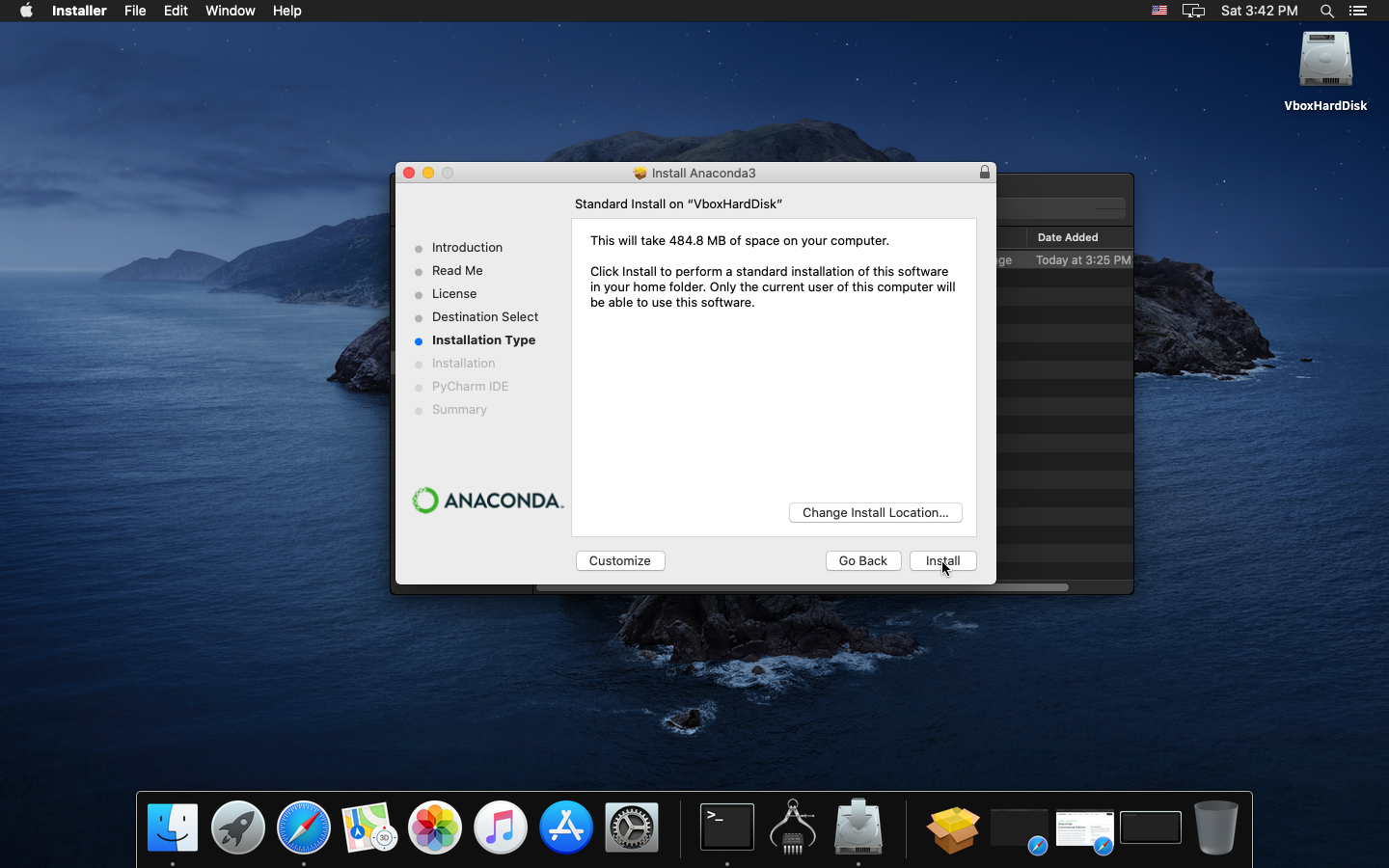
Task: Select the Read Me step
Action: (x=457, y=270)
